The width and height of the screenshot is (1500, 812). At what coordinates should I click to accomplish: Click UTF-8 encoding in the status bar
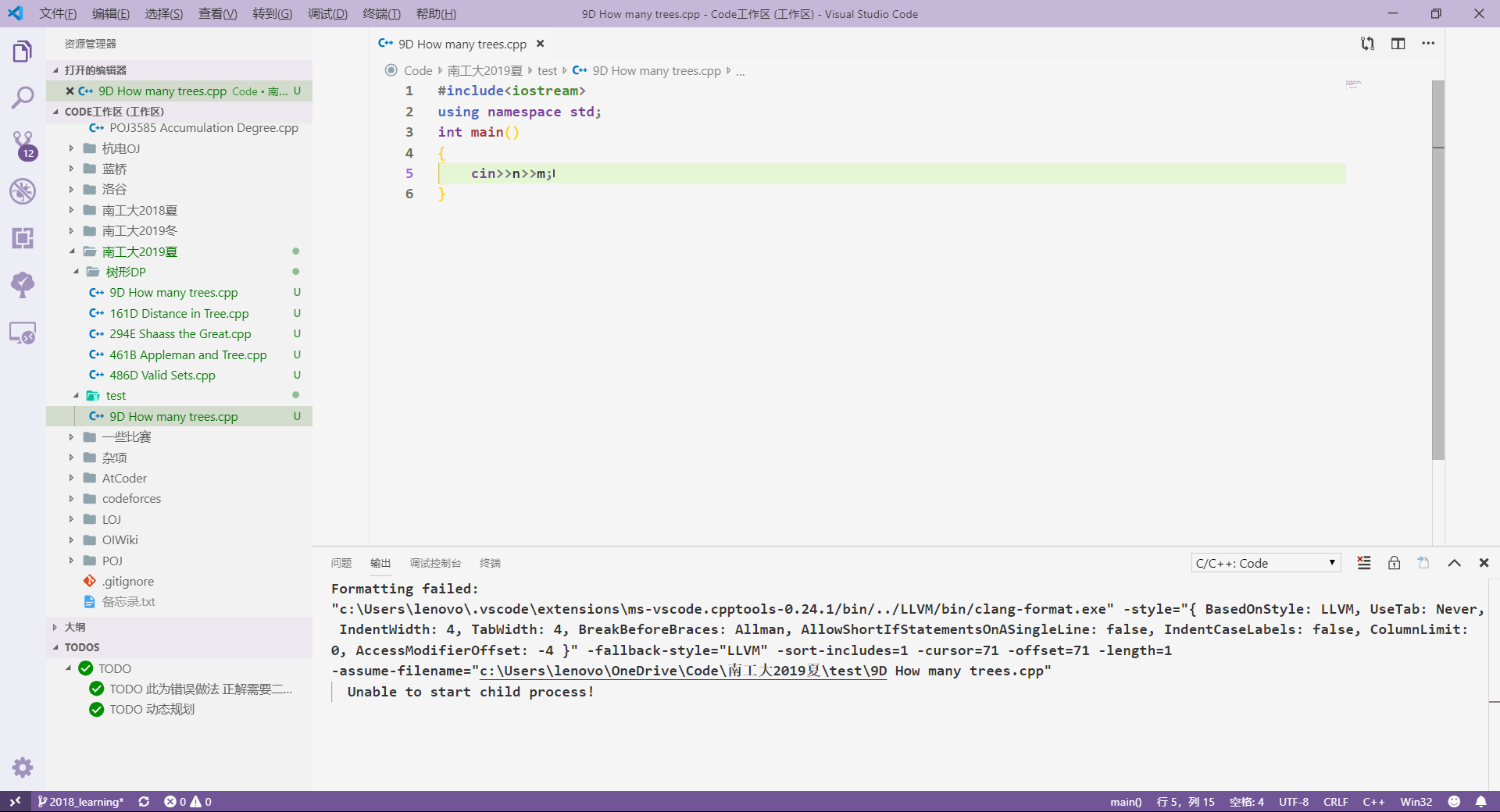tap(1293, 802)
